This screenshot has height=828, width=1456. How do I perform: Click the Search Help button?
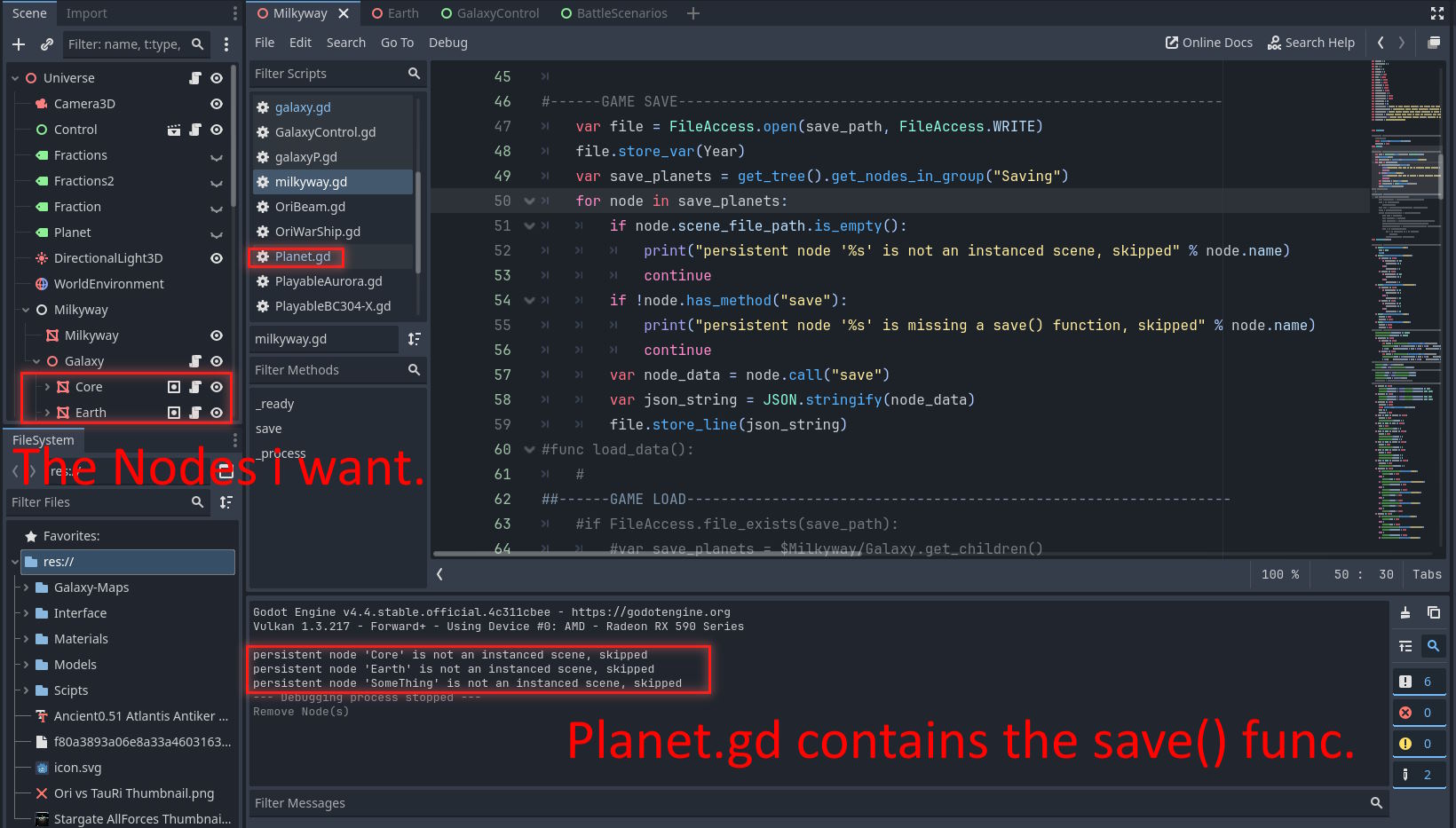pos(1310,43)
